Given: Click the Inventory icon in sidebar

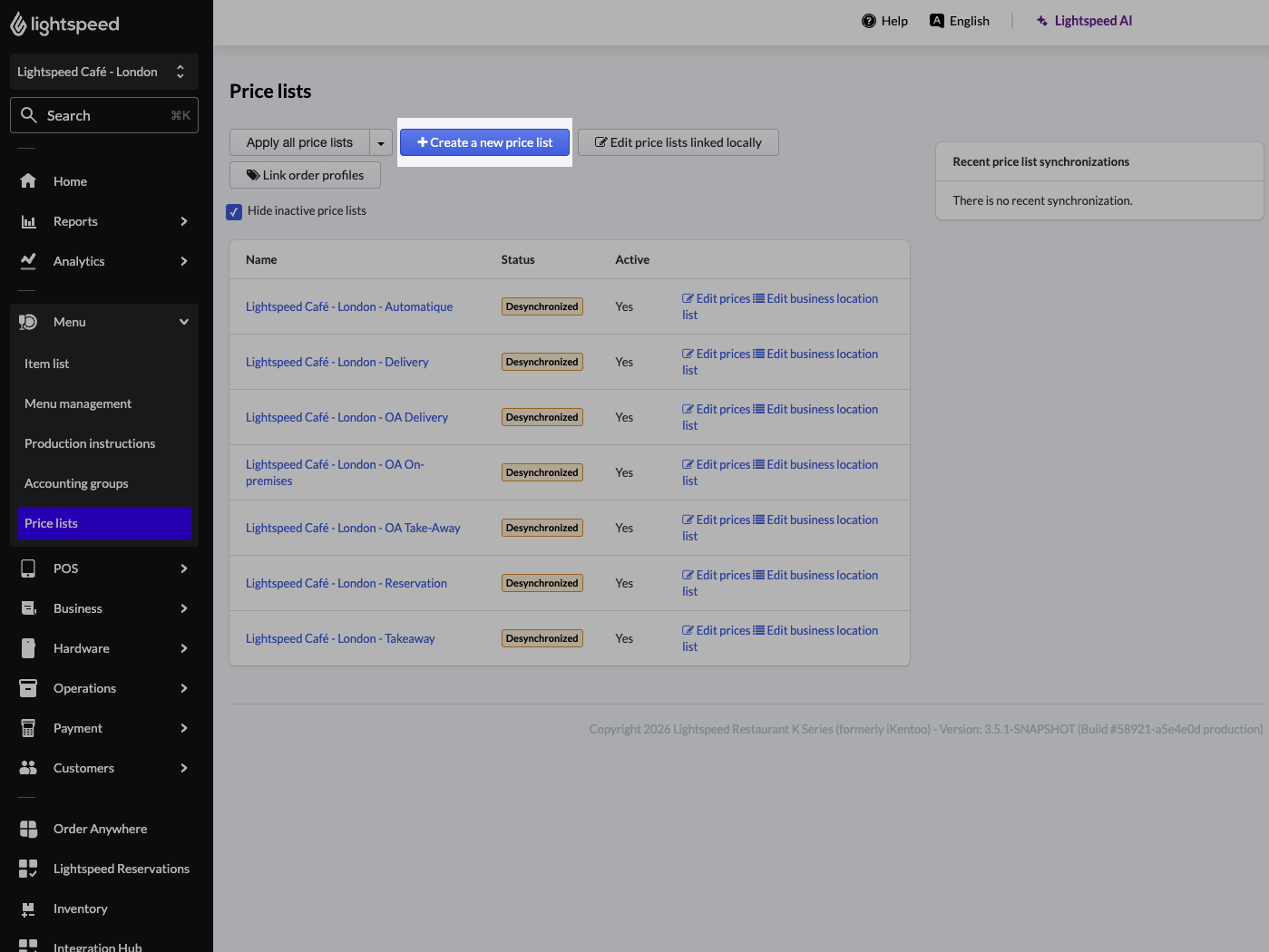Looking at the screenshot, I should point(28,908).
